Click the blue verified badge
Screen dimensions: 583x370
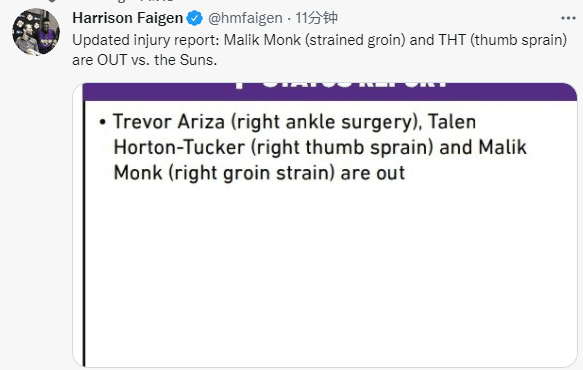point(194,18)
